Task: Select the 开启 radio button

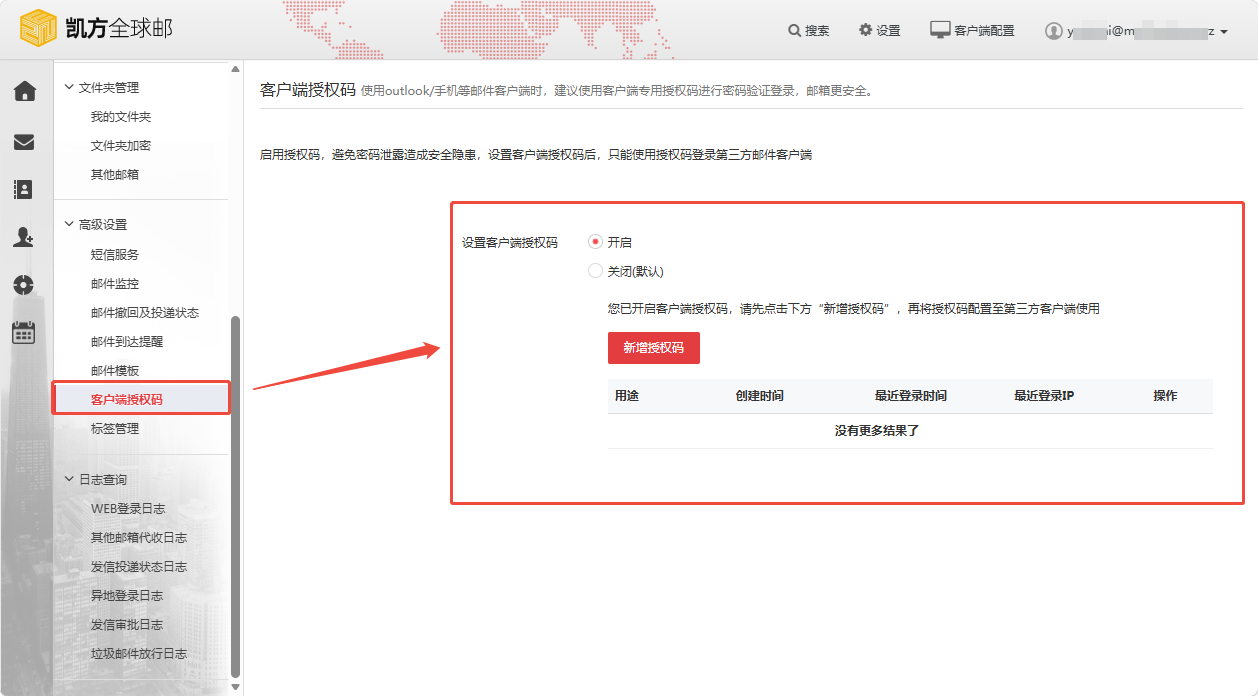Action: pos(595,242)
